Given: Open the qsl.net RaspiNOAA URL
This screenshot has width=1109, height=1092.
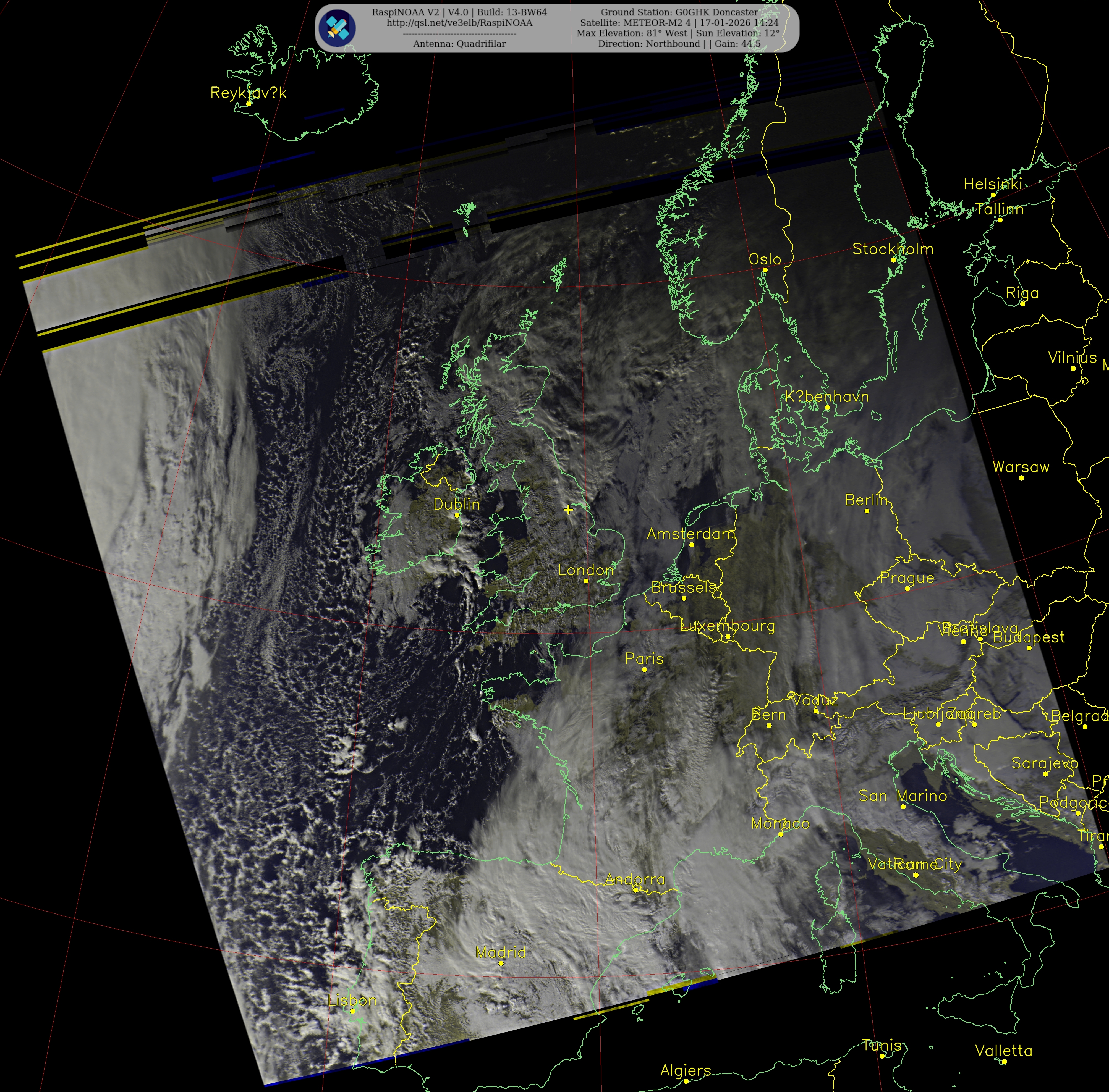Looking at the screenshot, I should click(459, 23).
